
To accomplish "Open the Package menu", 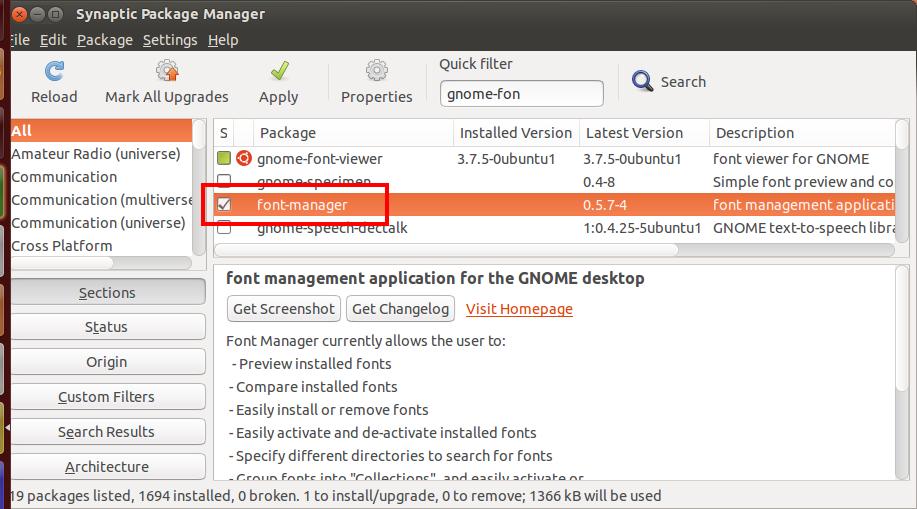I will (105, 40).
